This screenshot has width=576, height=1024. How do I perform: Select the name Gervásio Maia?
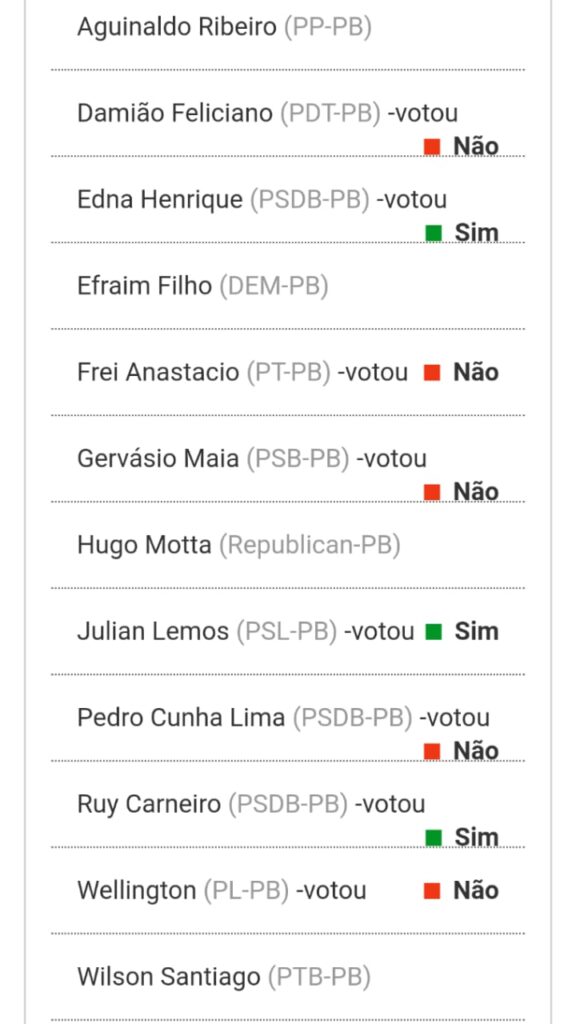click(x=158, y=459)
